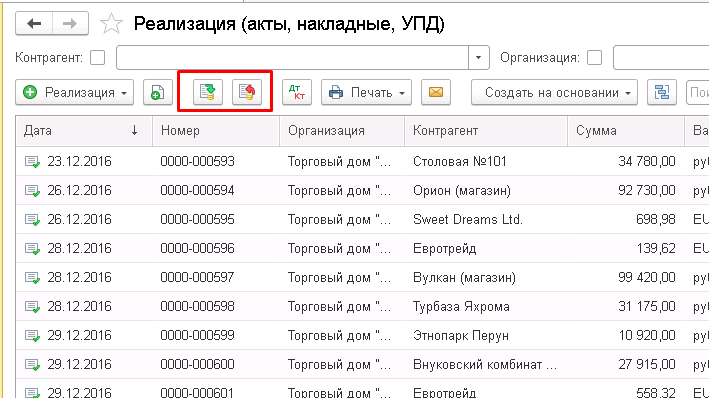Select contractor Столовая №101
Screen dimensions: 709x398
tap(460, 161)
